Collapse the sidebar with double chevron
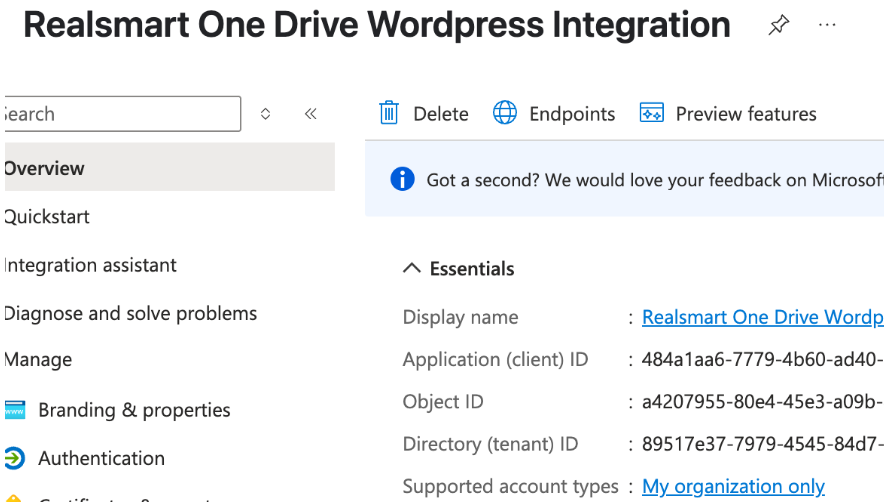This screenshot has width=884, height=502. tap(310, 114)
